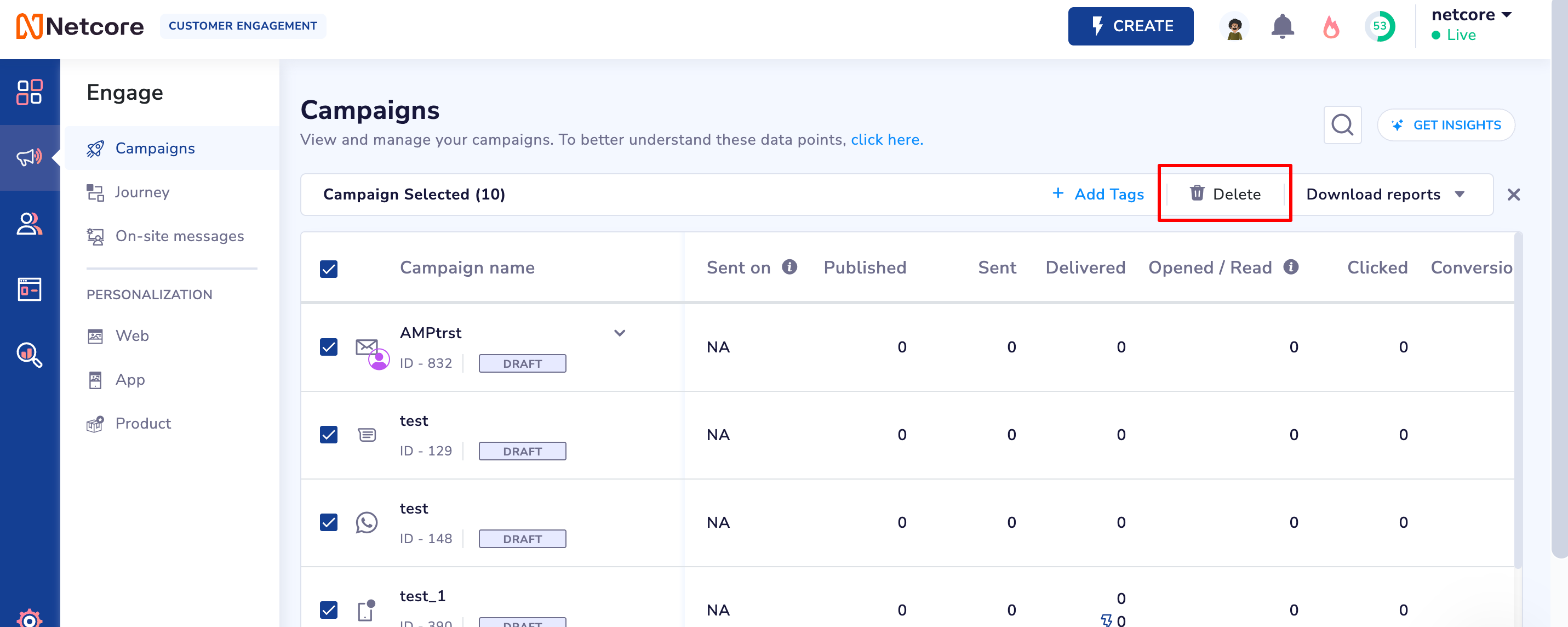Click the user avatar icon in header
The height and width of the screenshot is (627, 1568).
pyautogui.click(x=1234, y=26)
